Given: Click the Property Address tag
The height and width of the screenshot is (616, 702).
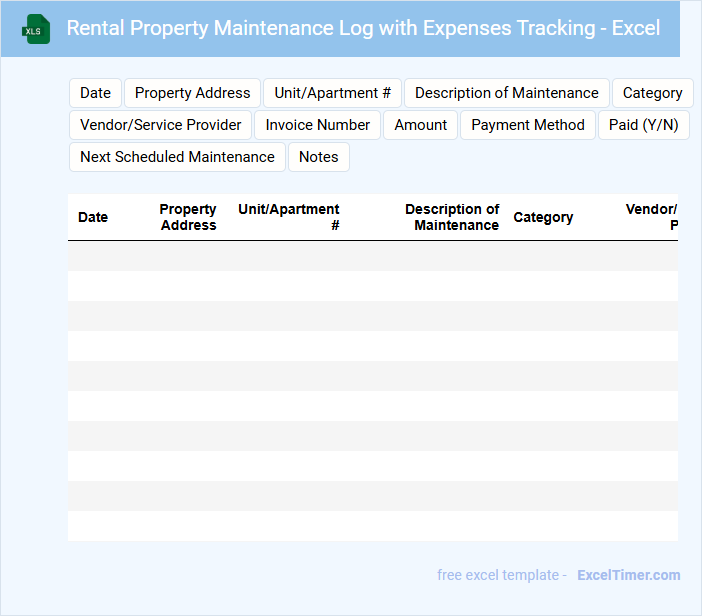Looking at the screenshot, I should coord(192,93).
